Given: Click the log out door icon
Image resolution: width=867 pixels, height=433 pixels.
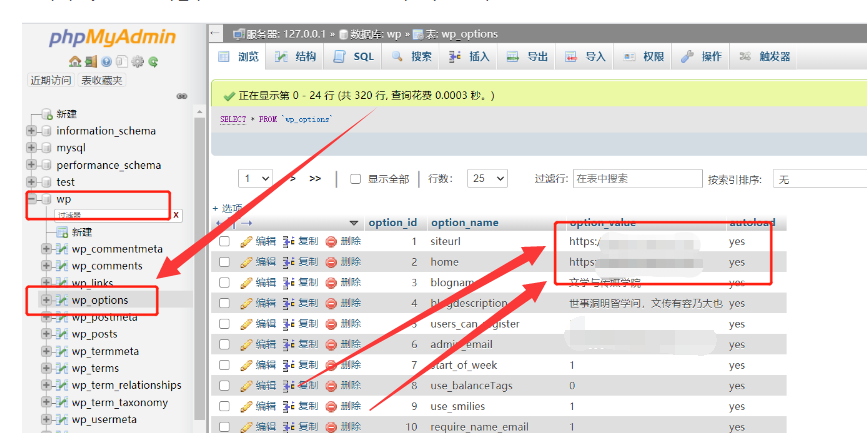Looking at the screenshot, I should point(91,61).
